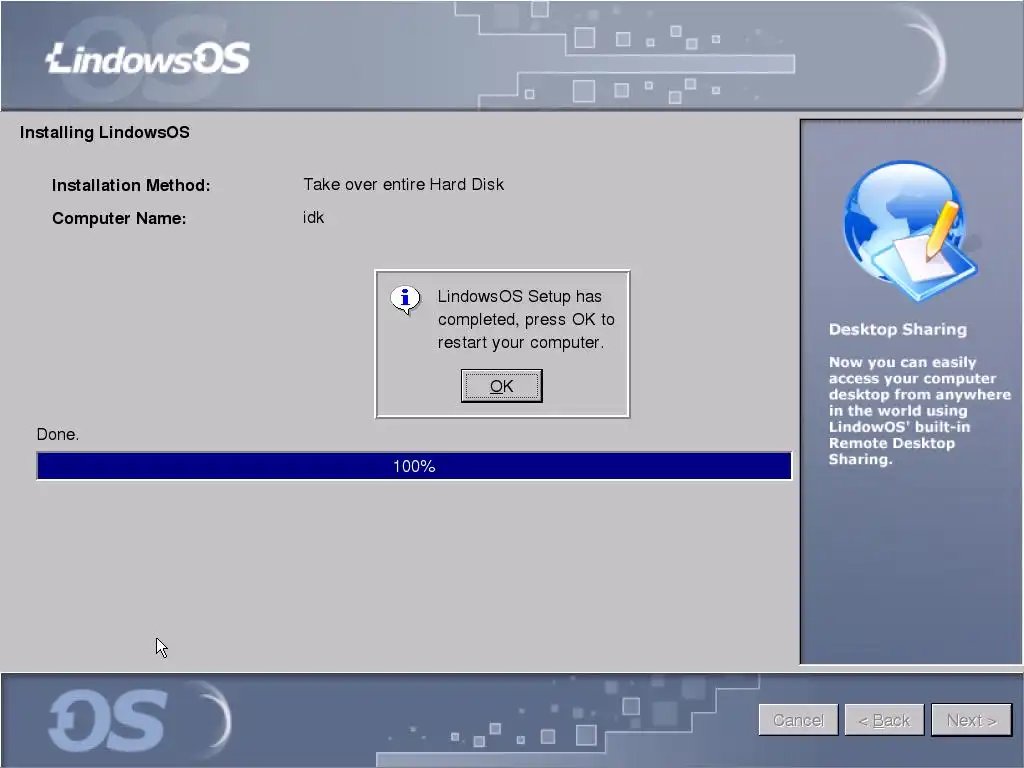
Task: Click "Take over entire Hard Disk" value
Action: (403, 184)
